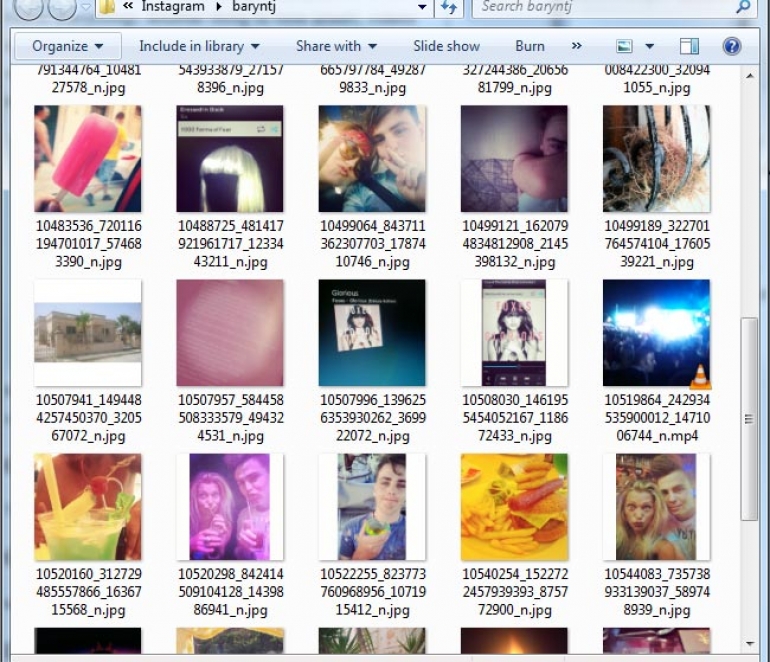Open the address bar history dropdown
770x662 pixels.
(421, 7)
